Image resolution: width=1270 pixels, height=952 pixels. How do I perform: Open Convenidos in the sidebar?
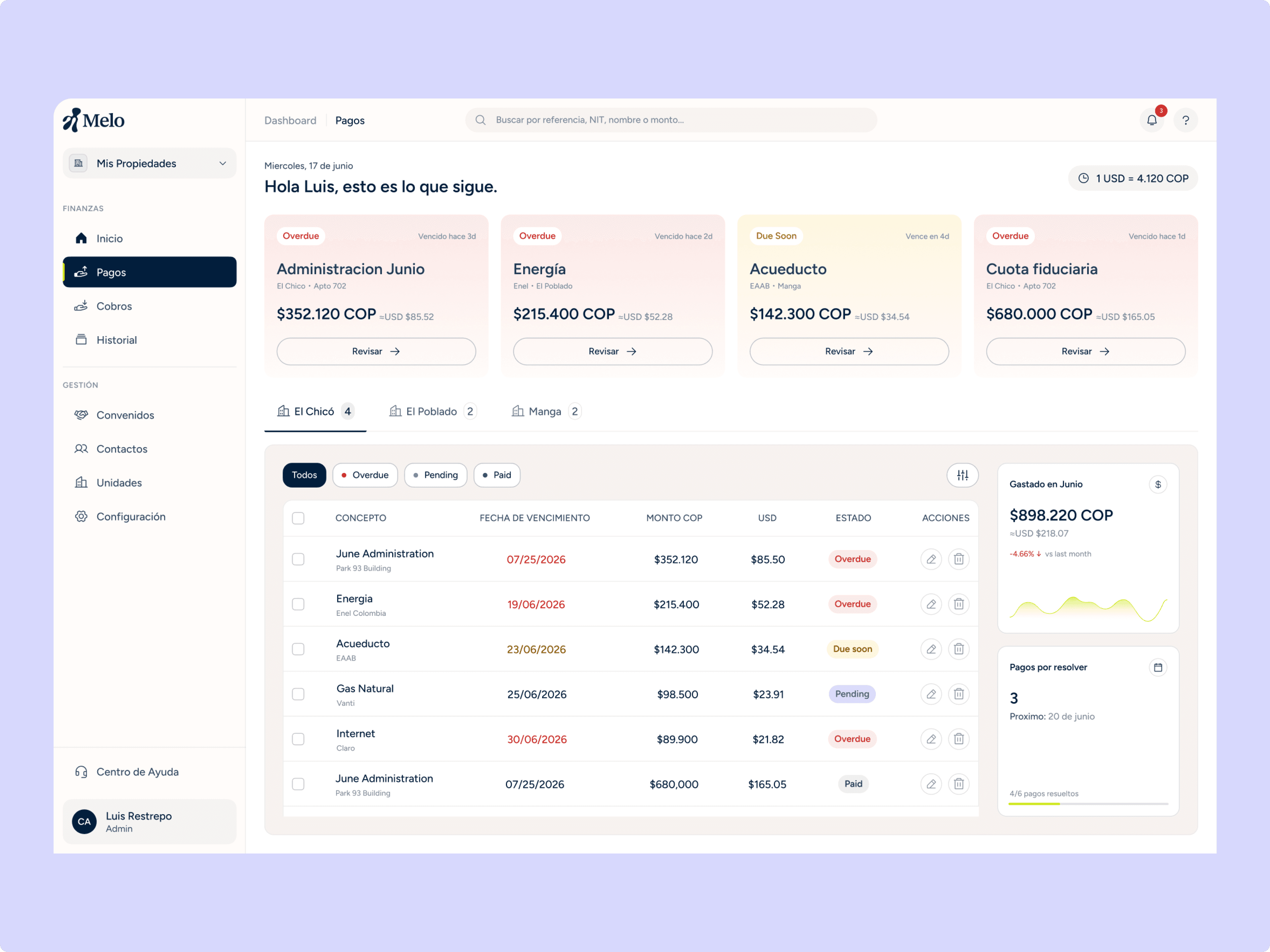[x=149, y=415]
